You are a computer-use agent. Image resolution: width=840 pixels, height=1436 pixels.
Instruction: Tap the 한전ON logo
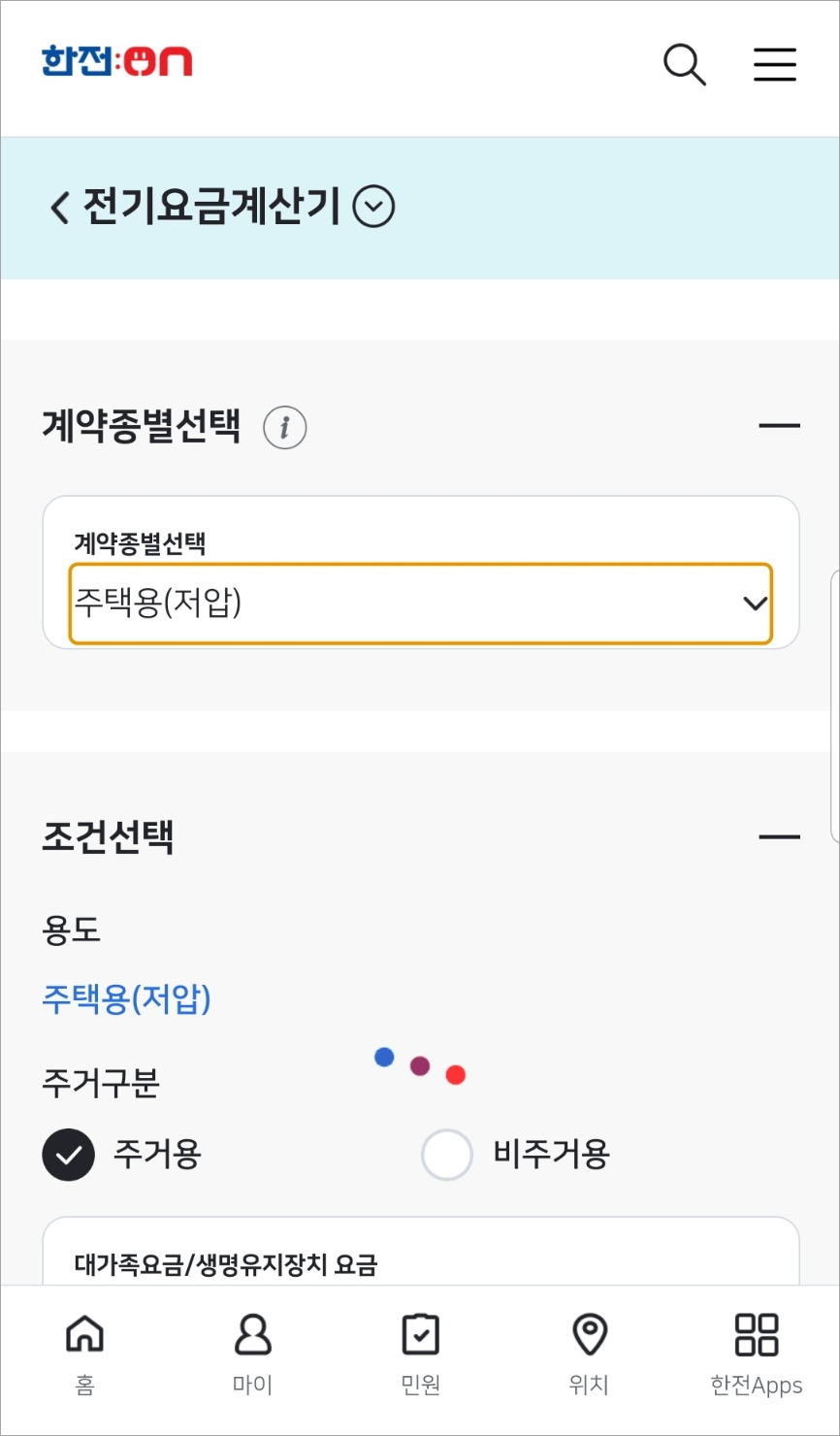pyautogui.click(x=116, y=61)
